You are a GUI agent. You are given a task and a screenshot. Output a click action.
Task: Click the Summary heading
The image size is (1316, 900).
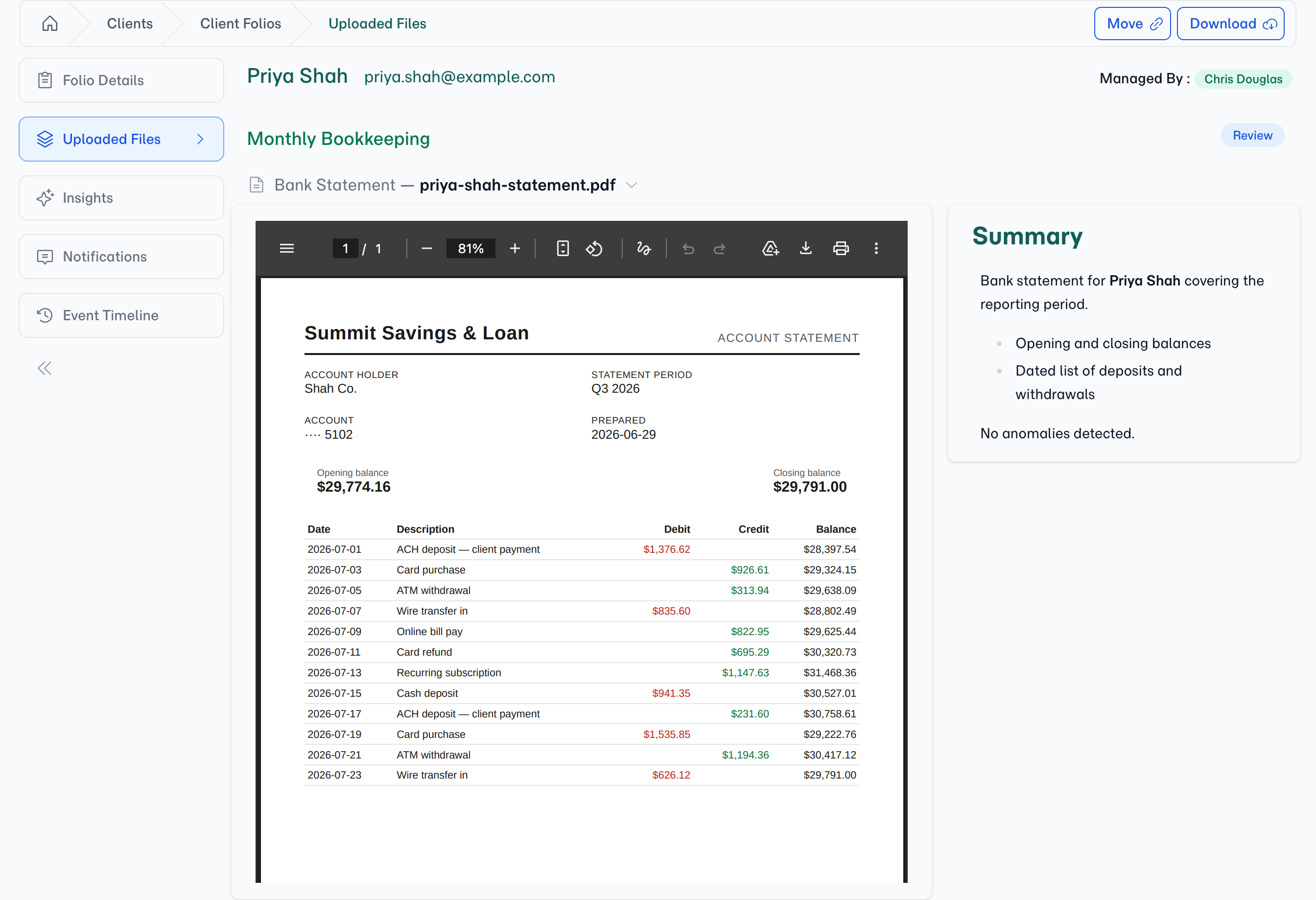click(x=1027, y=236)
